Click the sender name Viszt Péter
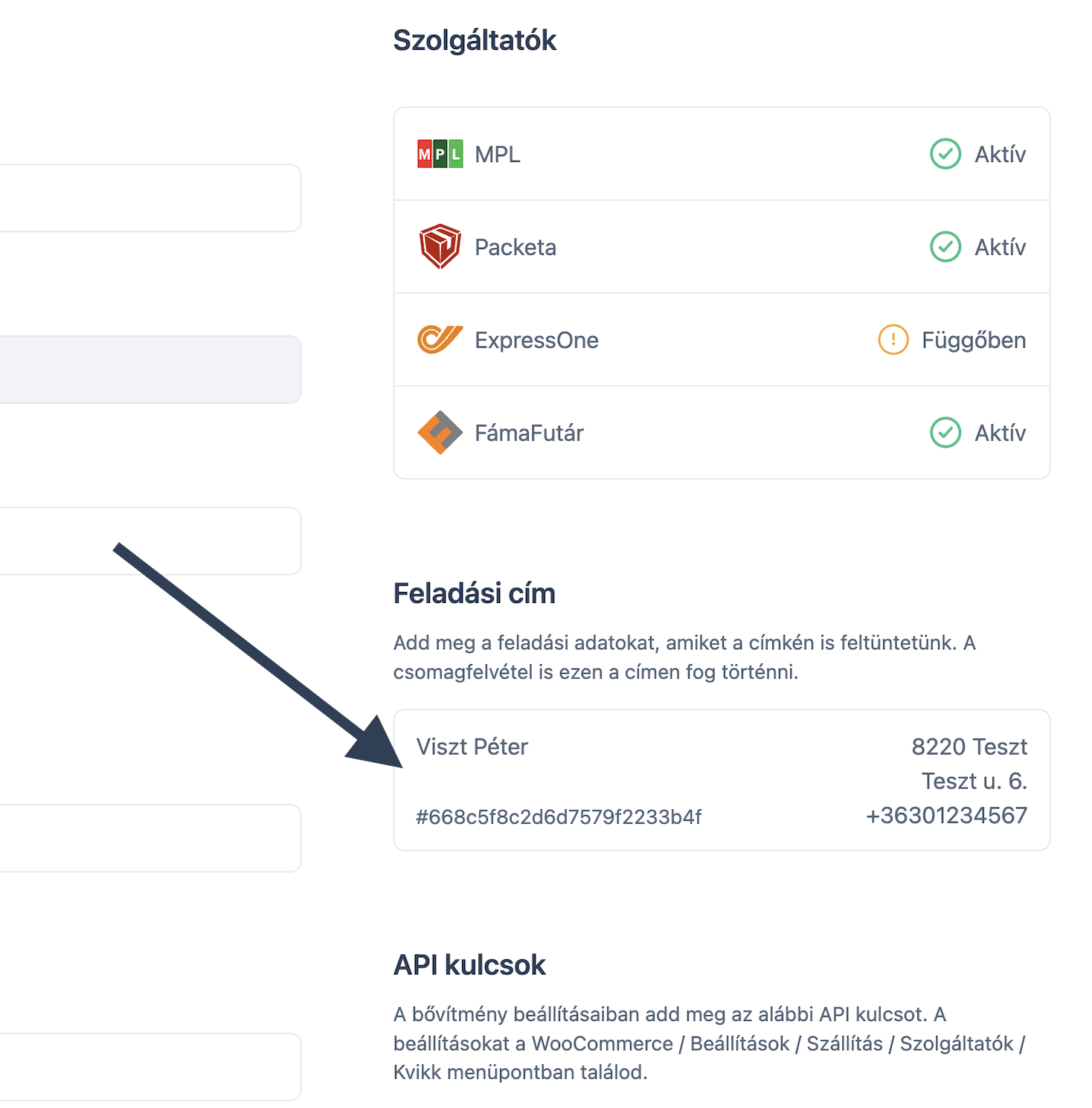The height and width of the screenshot is (1108, 1092). 472,747
